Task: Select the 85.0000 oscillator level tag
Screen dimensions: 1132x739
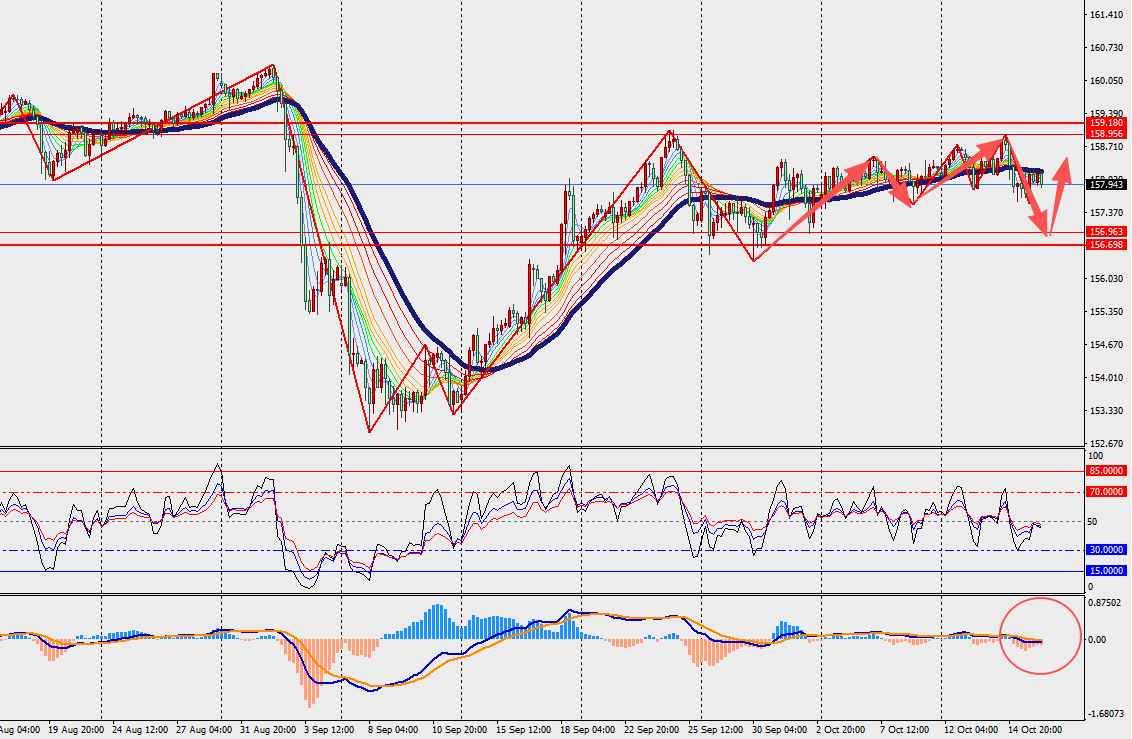Action: point(1106,471)
